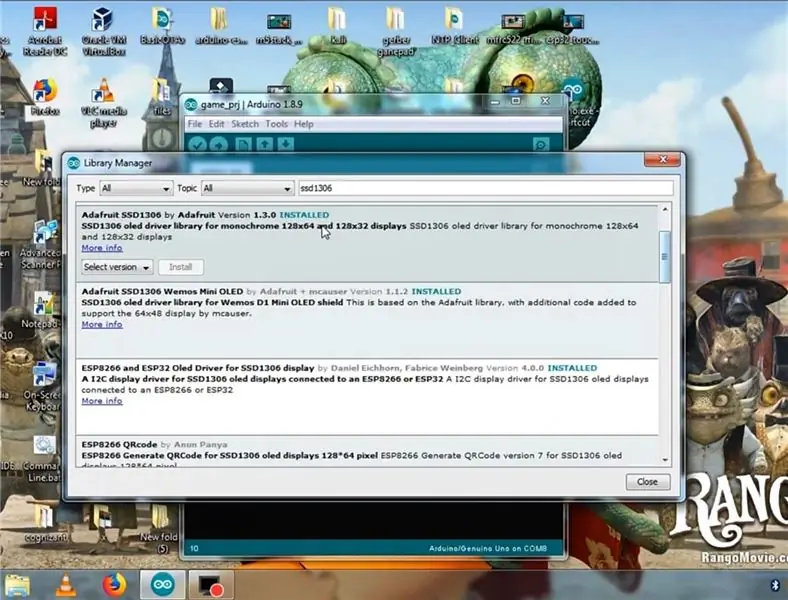
Task: Click the Arduino IDE taskbar button
Action: (162, 585)
